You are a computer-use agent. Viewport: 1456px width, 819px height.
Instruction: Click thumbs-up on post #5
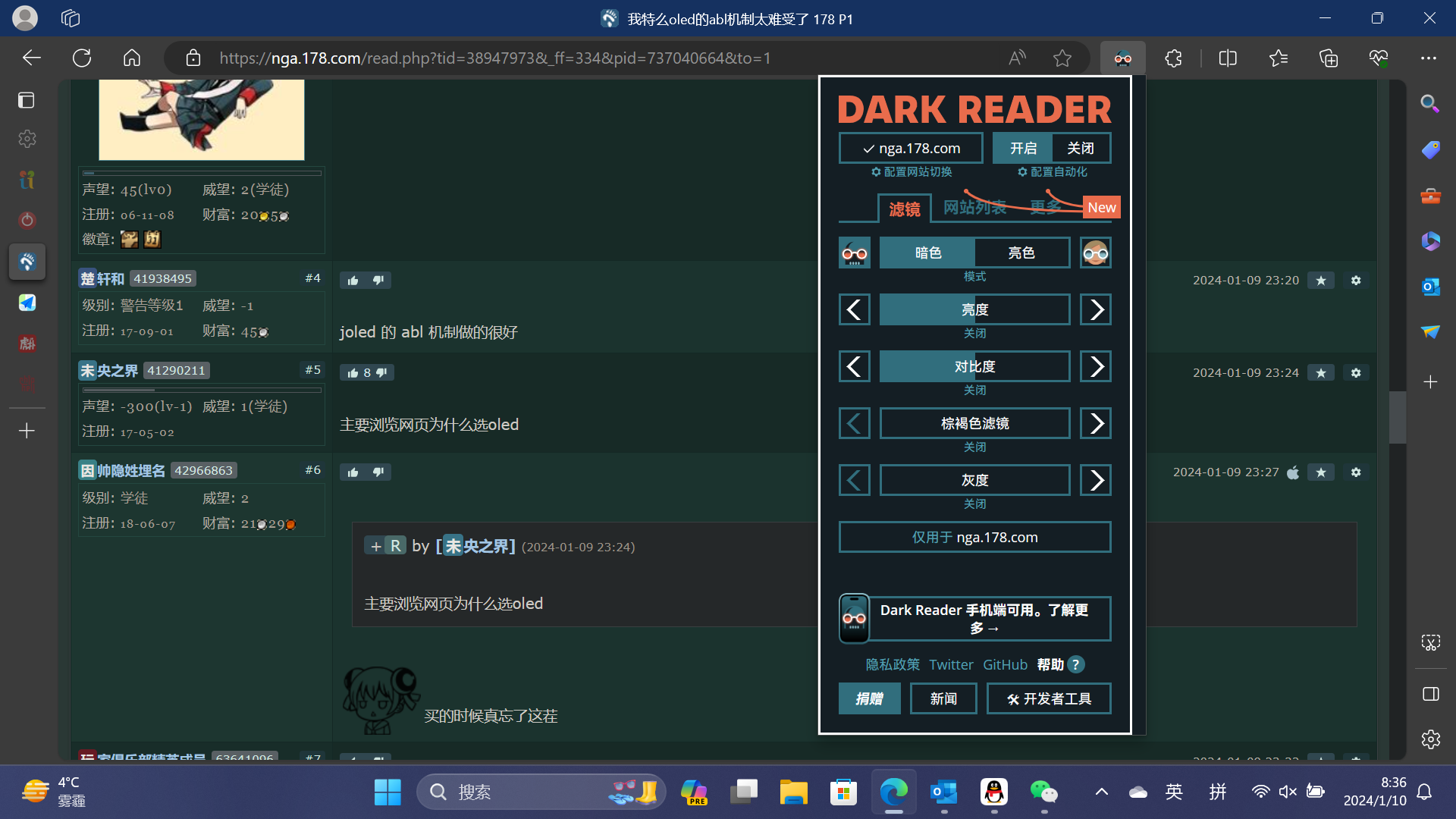click(353, 372)
